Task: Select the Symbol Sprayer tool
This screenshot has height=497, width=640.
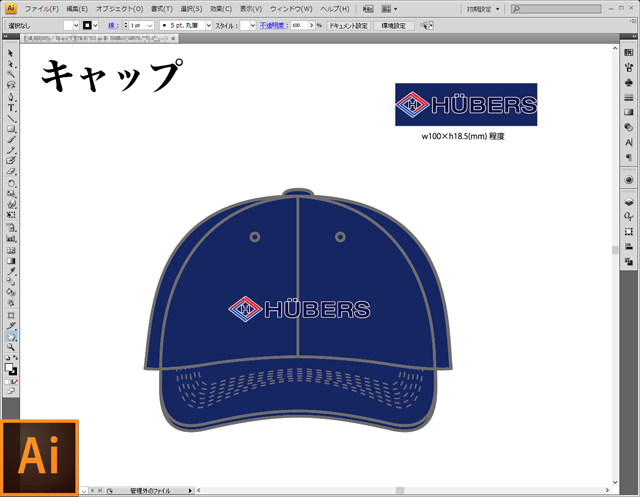Action: tap(11, 228)
